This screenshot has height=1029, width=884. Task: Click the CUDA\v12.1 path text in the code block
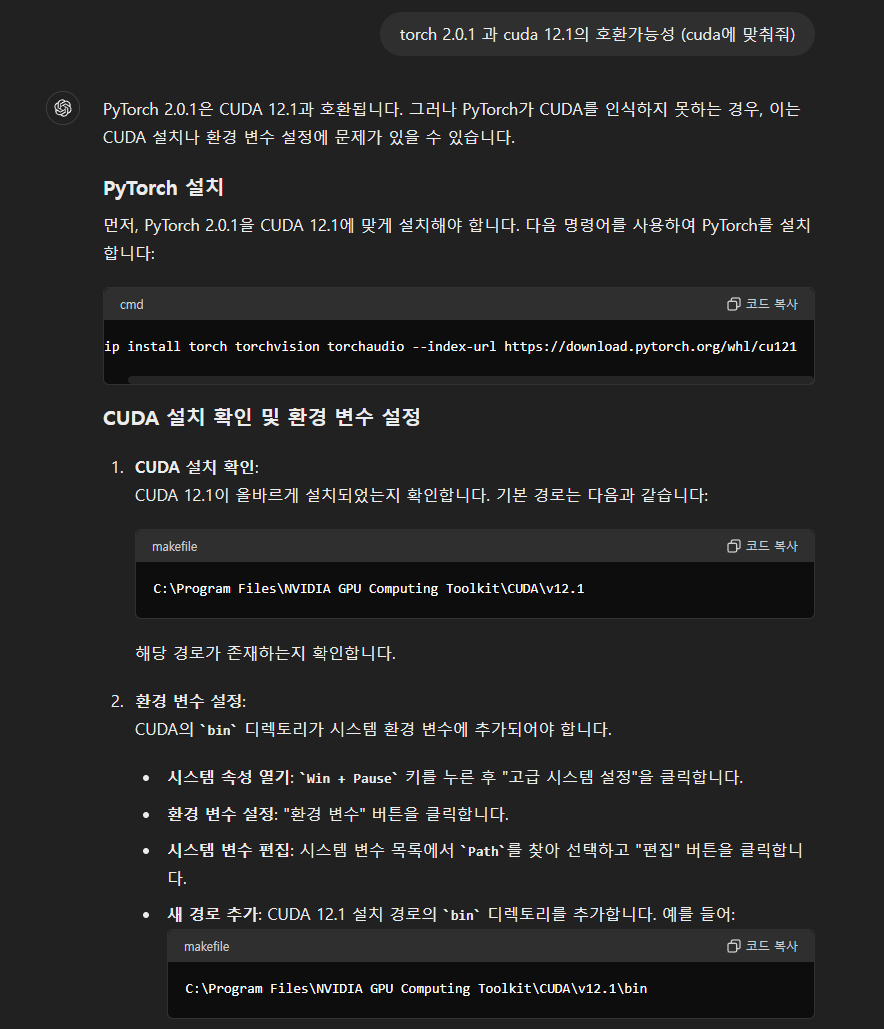point(369,589)
